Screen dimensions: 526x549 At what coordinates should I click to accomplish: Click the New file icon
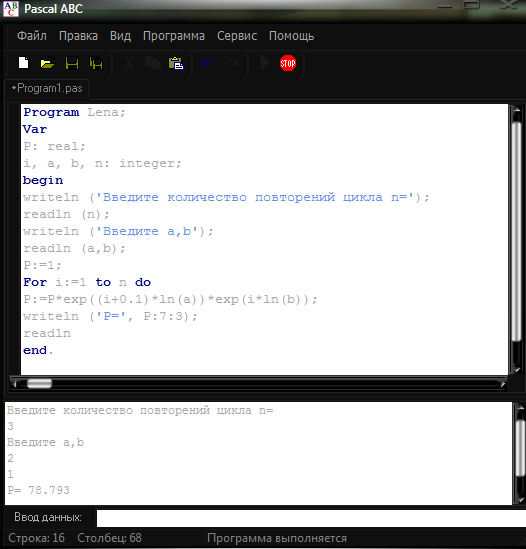click(23, 63)
